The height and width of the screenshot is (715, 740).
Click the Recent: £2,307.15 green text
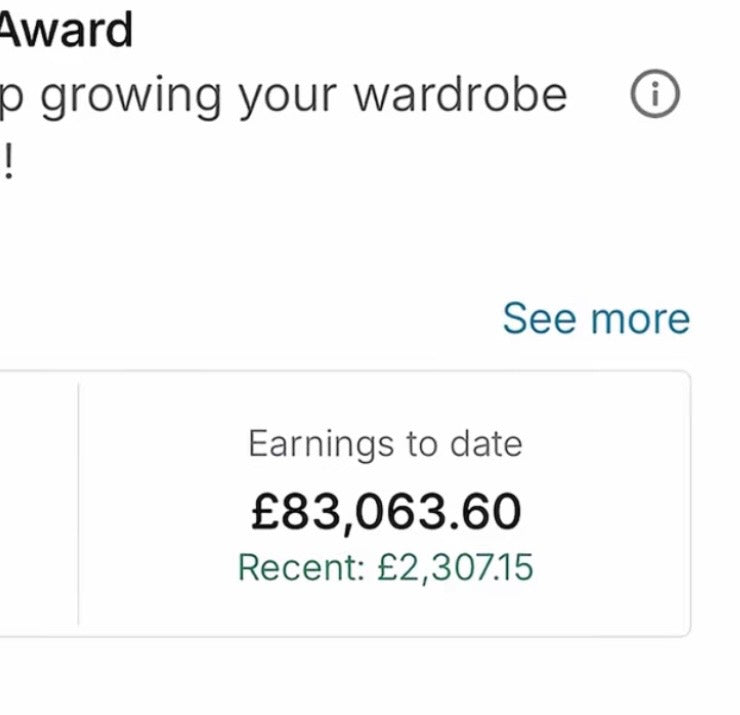coord(385,568)
